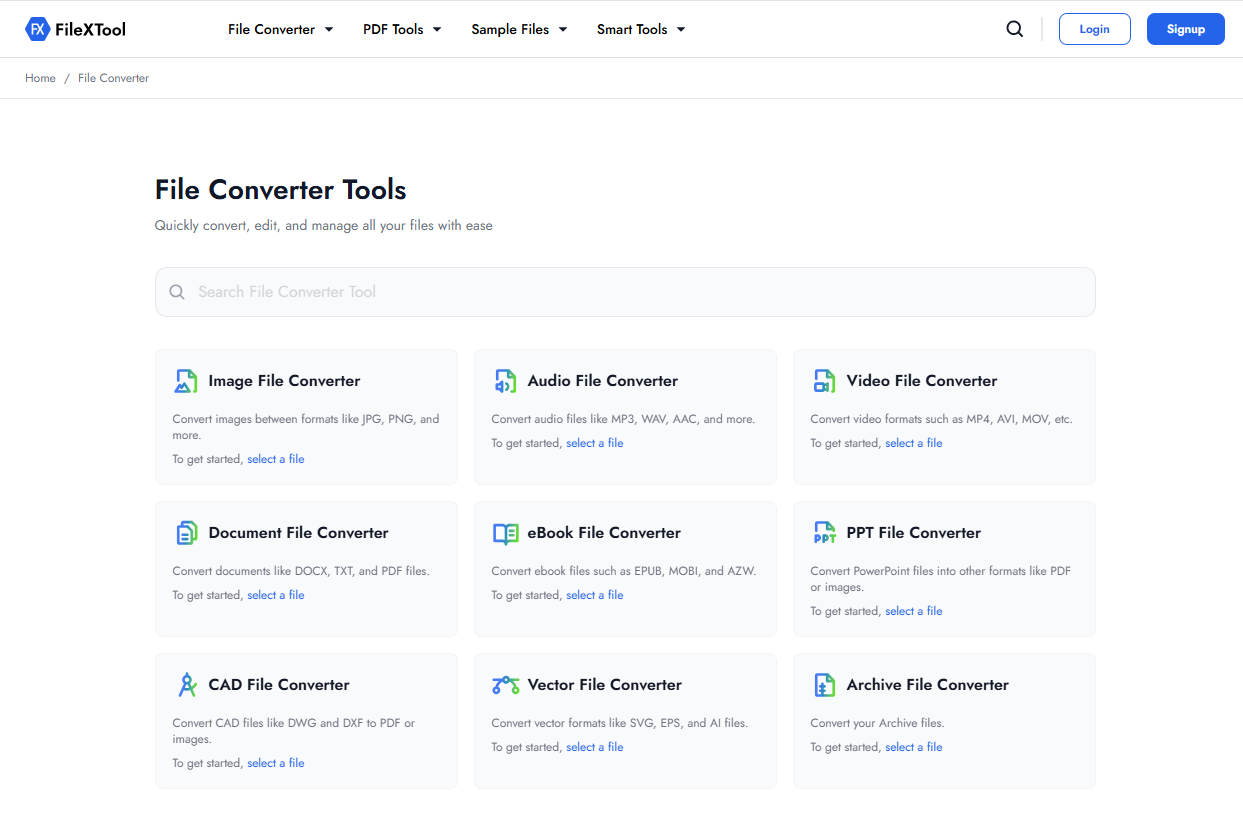The height and width of the screenshot is (839, 1243).
Task: Open 'select a file' under Archive File Converter
Action: [913, 746]
